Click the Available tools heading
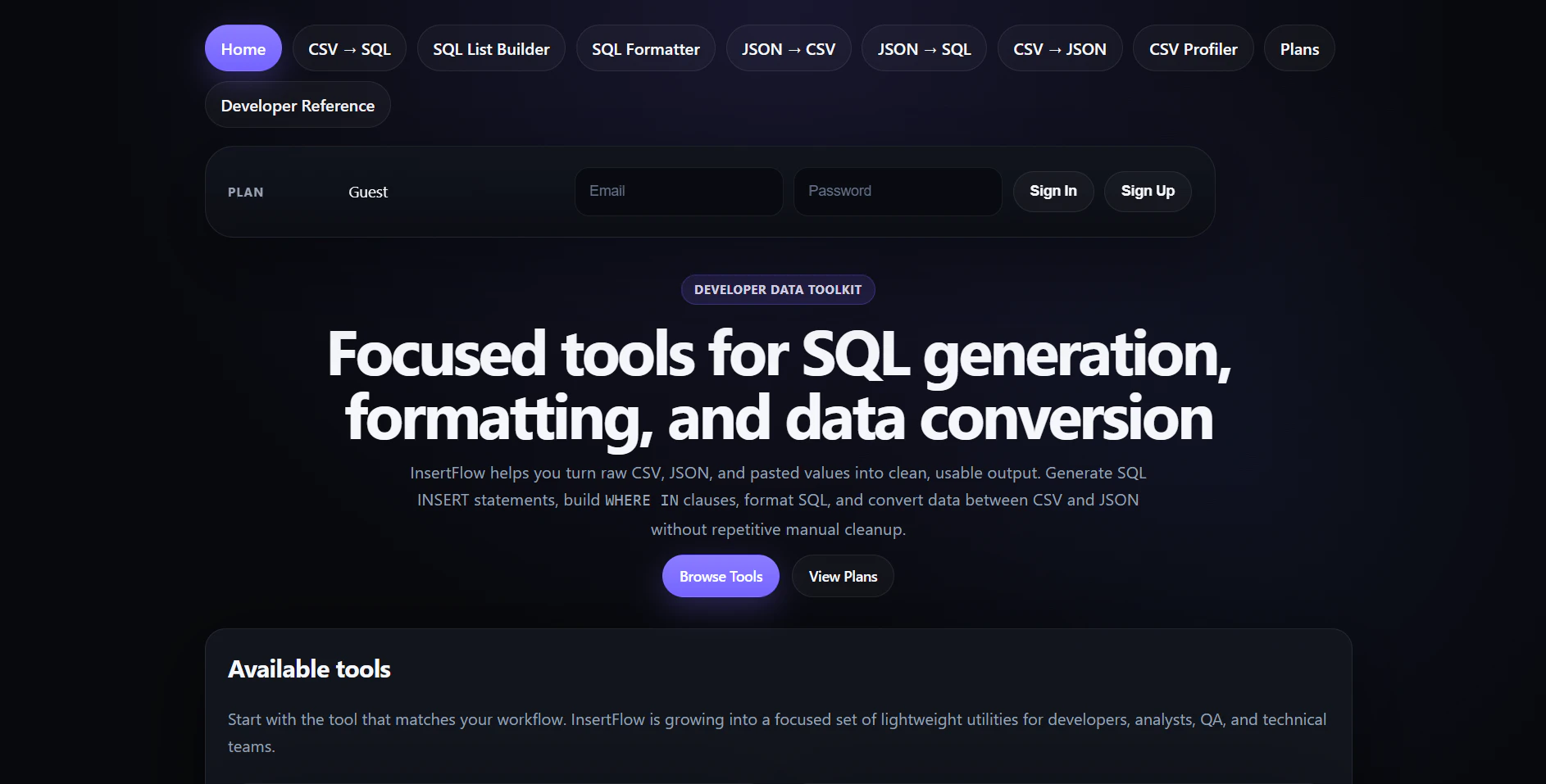 (309, 668)
